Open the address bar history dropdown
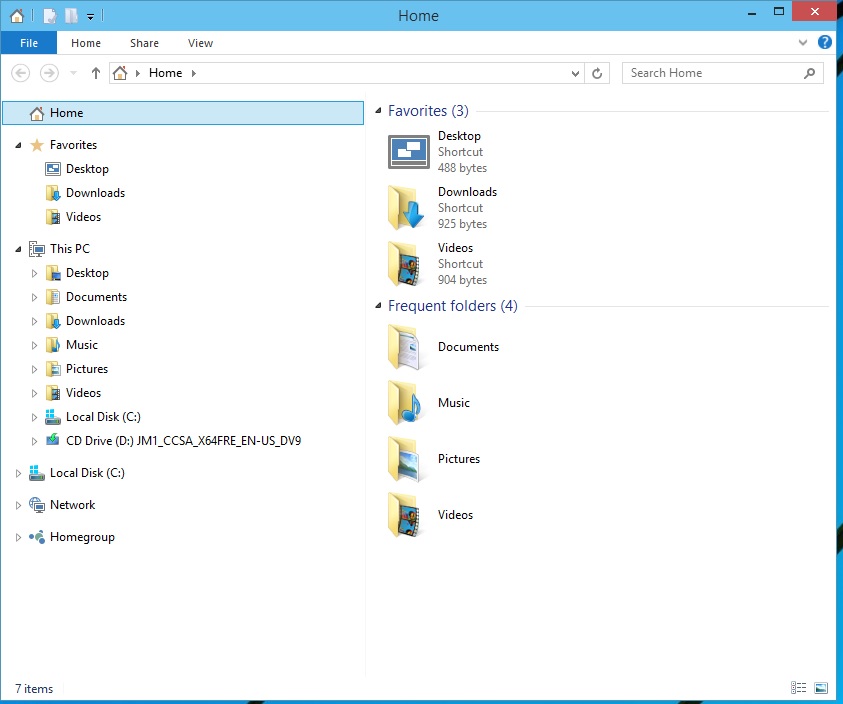The height and width of the screenshot is (704, 843). pos(575,73)
